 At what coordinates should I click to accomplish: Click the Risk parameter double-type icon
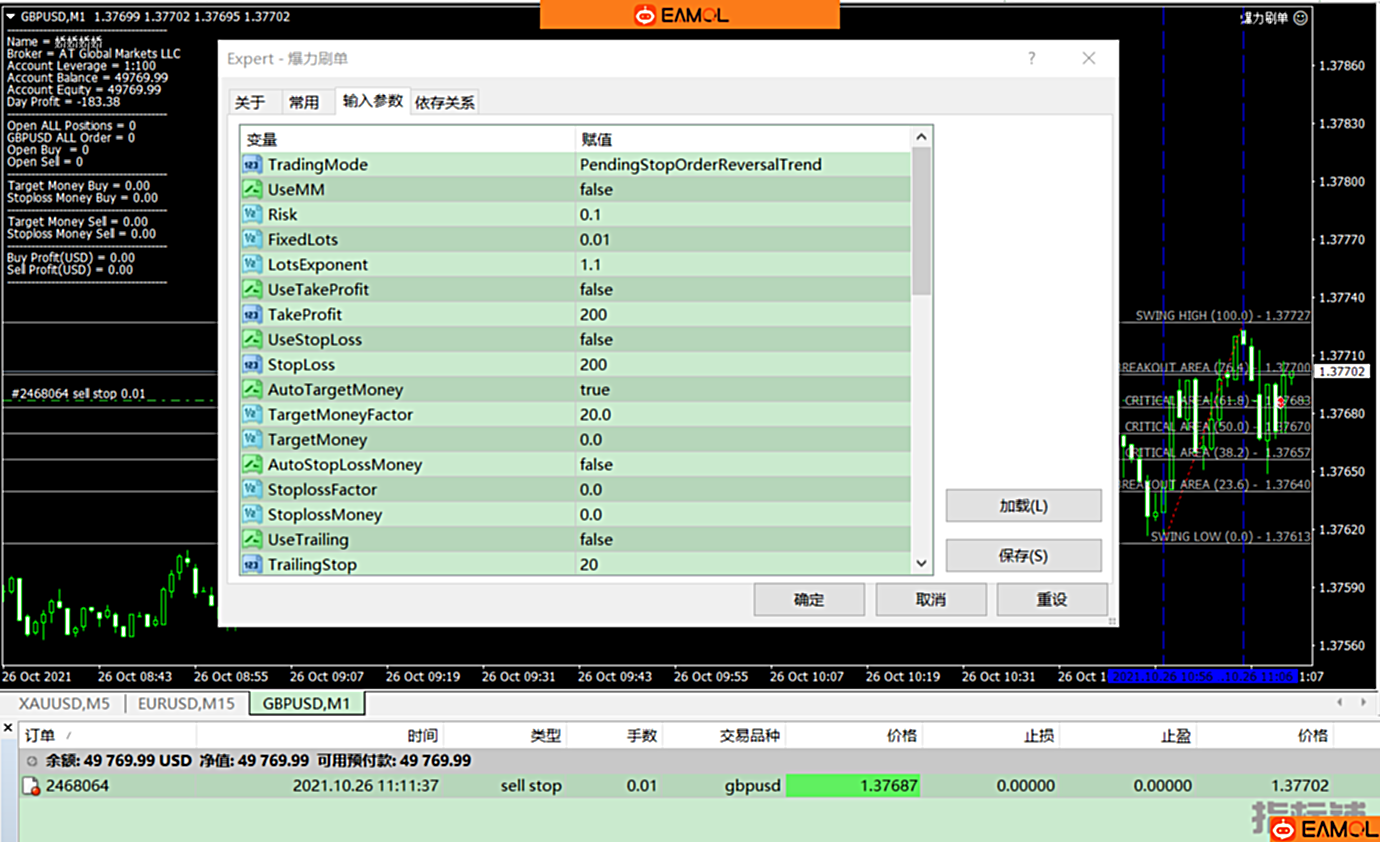pyautogui.click(x=252, y=215)
